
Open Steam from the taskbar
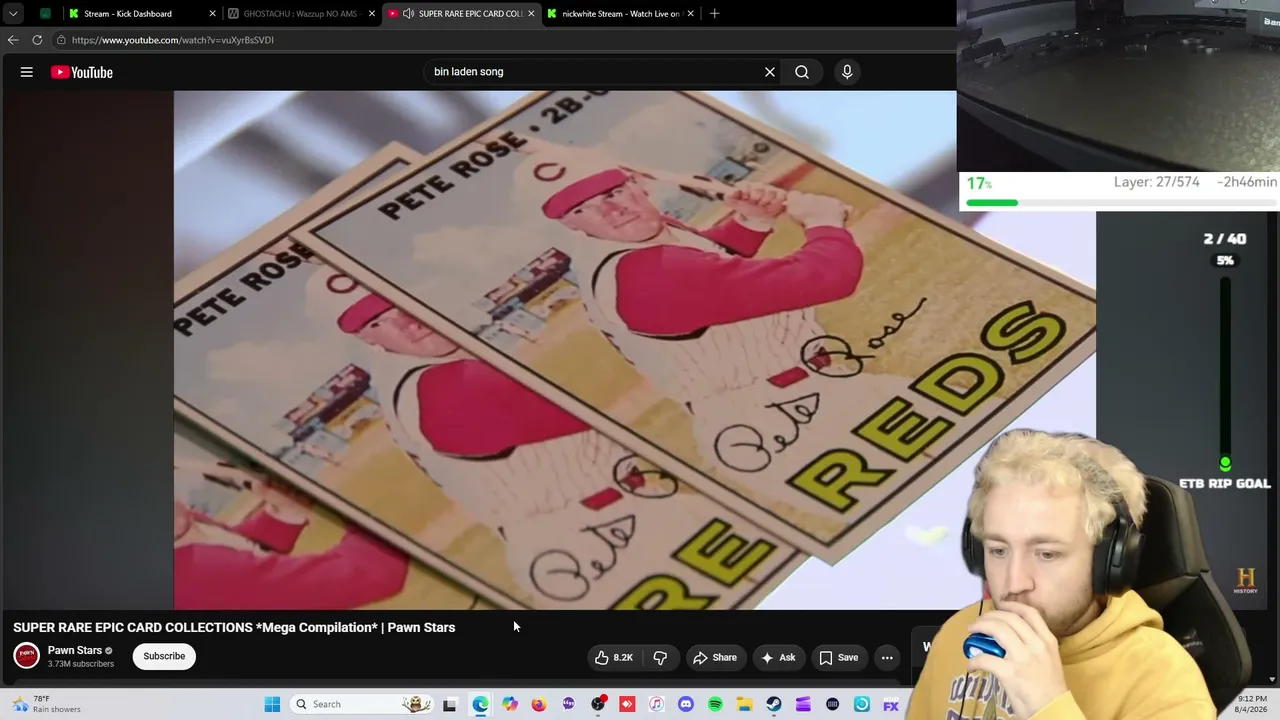774,704
